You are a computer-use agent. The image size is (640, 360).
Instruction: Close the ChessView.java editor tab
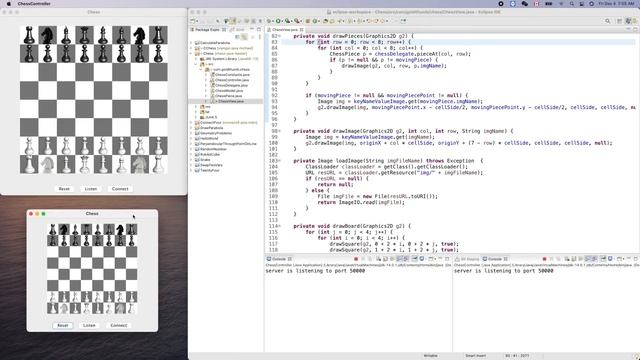(302, 30)
